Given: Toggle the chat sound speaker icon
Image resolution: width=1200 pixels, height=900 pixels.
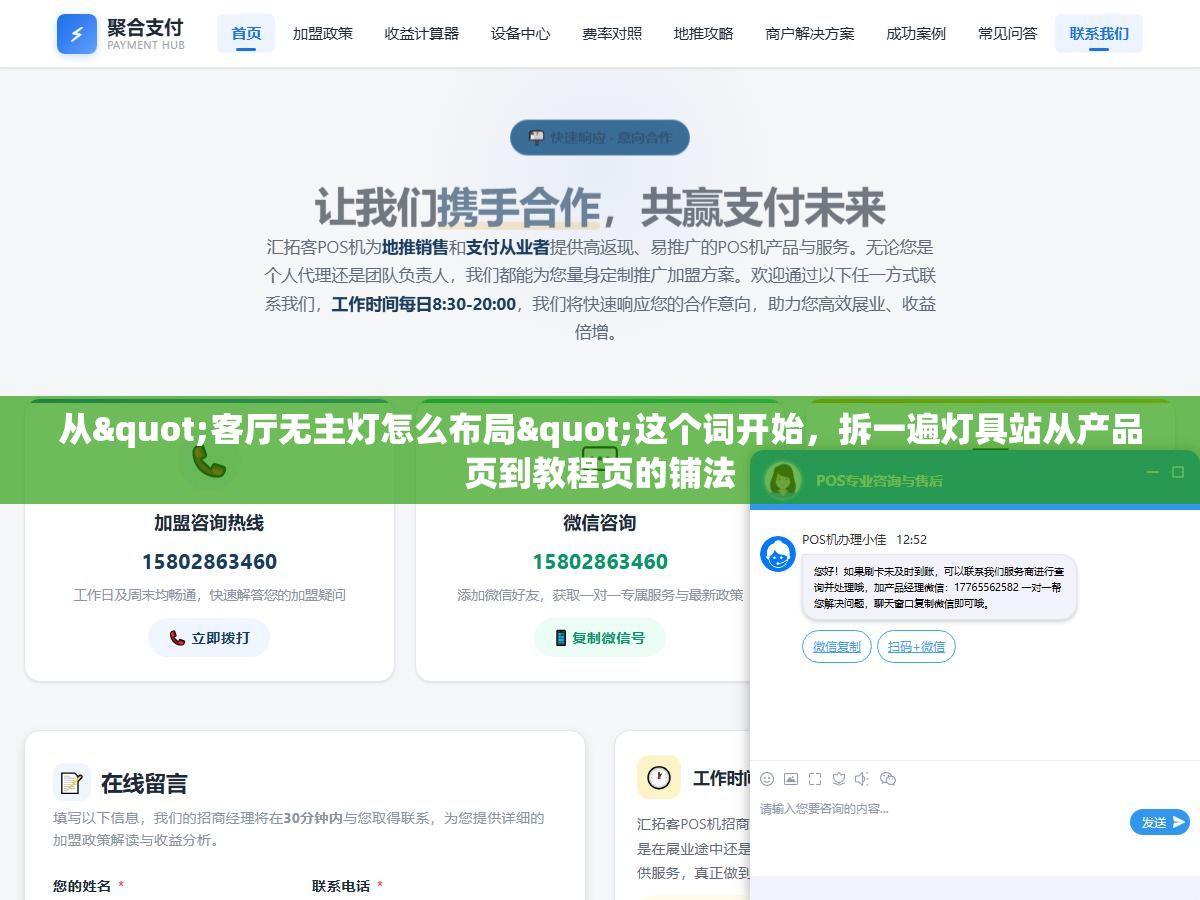Looking at the screenshot, I should (861, 778).
